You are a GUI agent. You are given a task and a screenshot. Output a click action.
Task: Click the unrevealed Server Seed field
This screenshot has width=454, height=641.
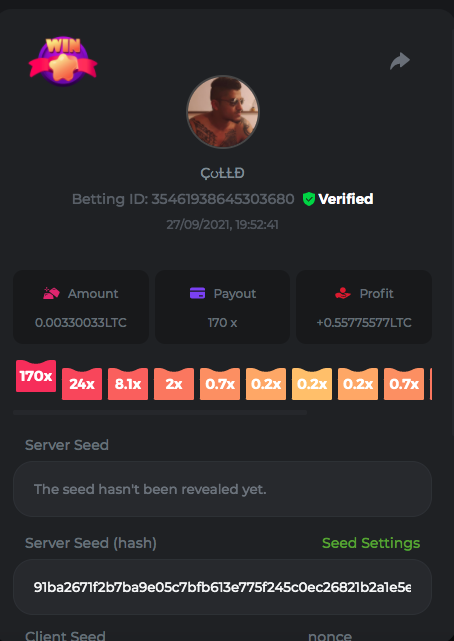coord(222,489)
